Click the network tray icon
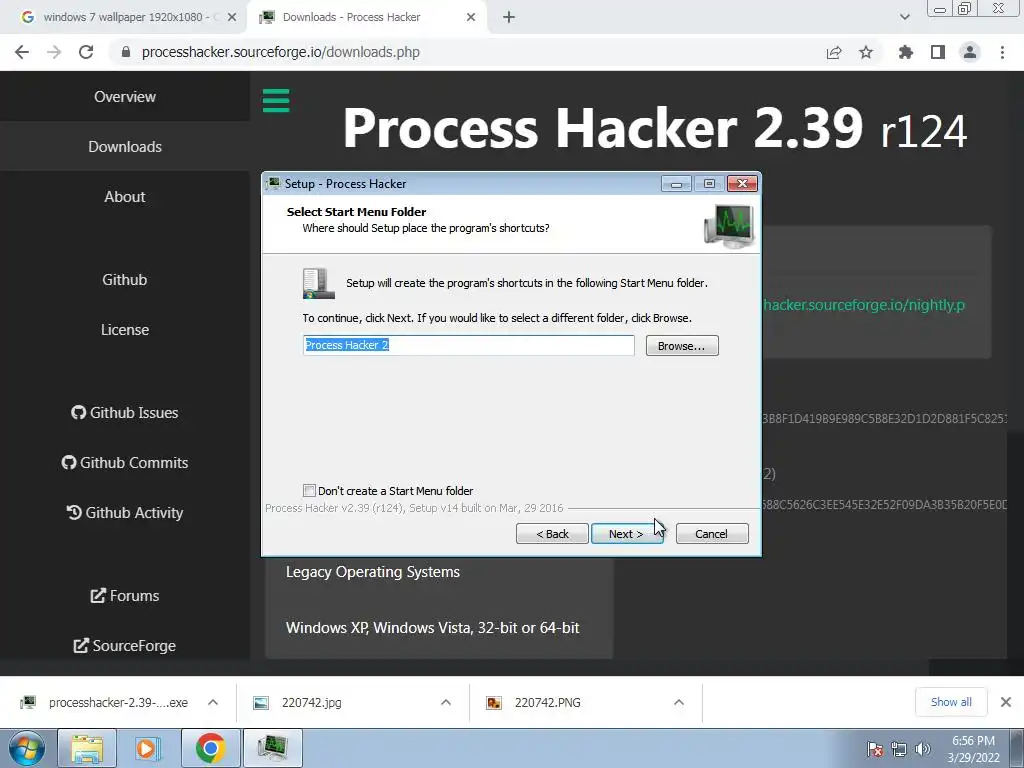1024x768 pixels. (x=899, y=749)
